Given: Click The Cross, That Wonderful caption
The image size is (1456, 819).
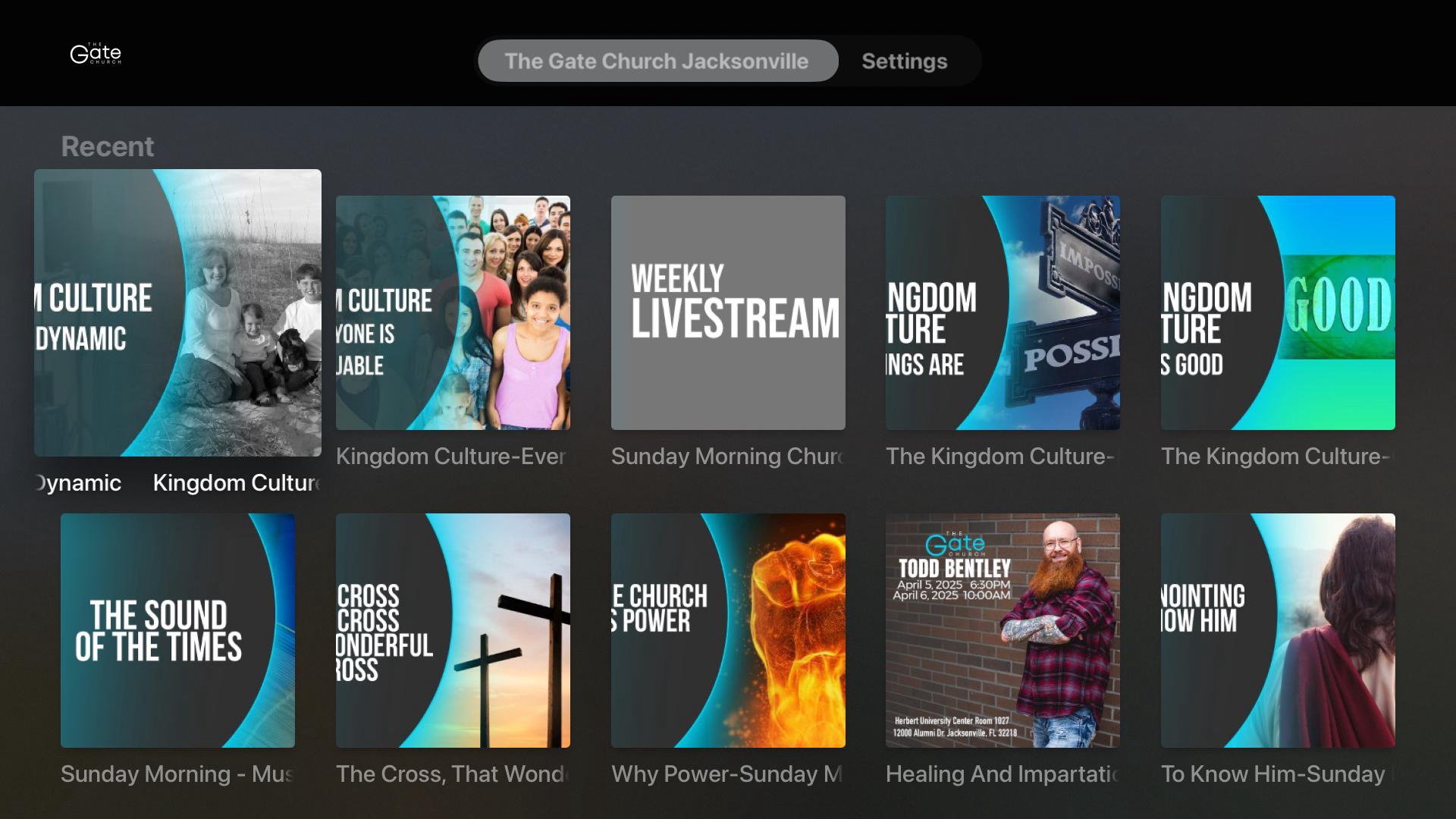Looking at the screenshot, I should coord(451,774).
